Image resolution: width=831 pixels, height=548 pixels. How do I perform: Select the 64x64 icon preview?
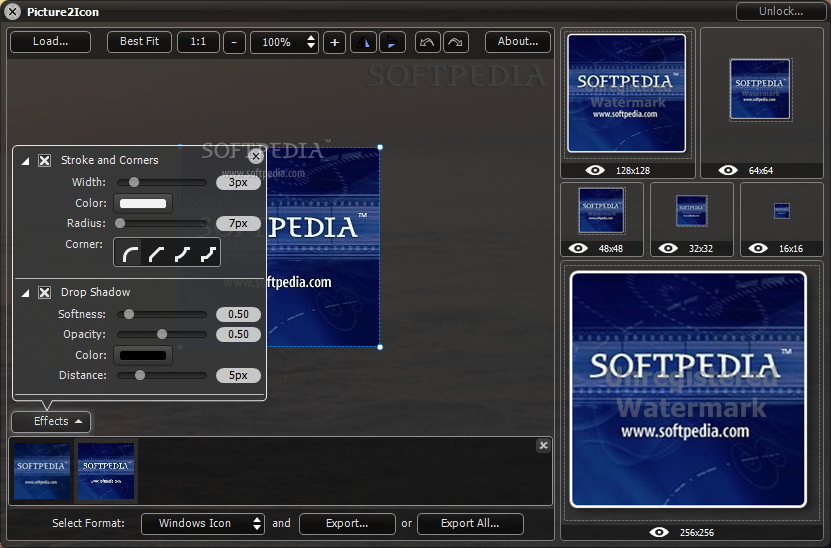tap(761, 90)
